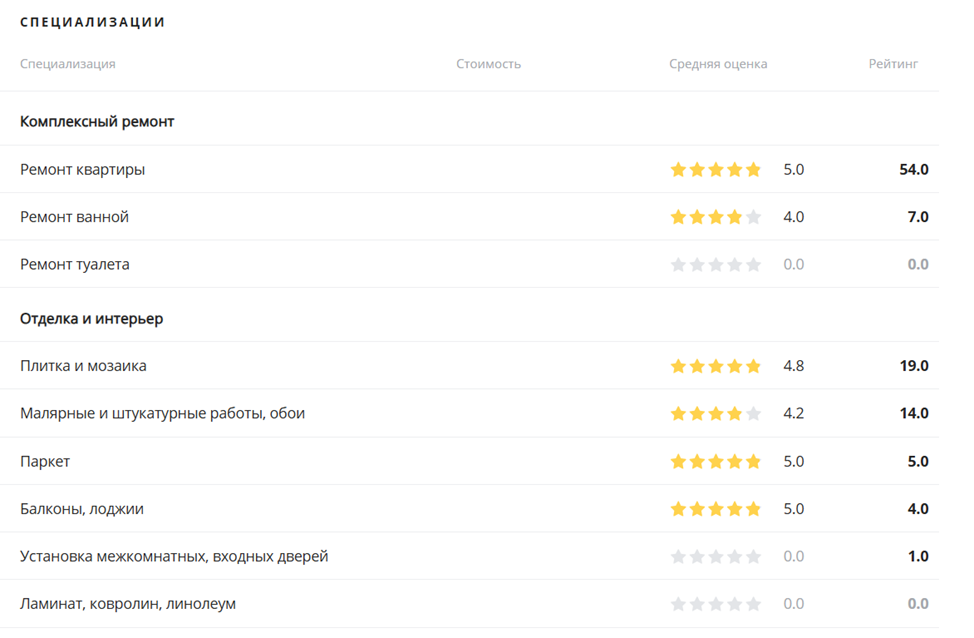Click the 54.0 rating value
The image size is (974, 638).
click(913, 170)
